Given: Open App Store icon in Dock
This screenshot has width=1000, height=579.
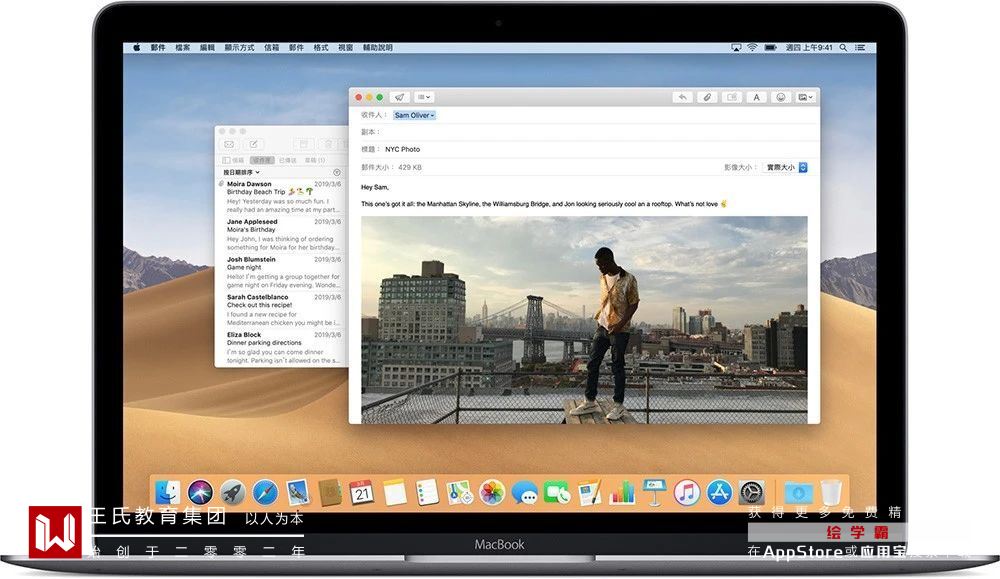Looking at the screenshot, I should 719,492.
